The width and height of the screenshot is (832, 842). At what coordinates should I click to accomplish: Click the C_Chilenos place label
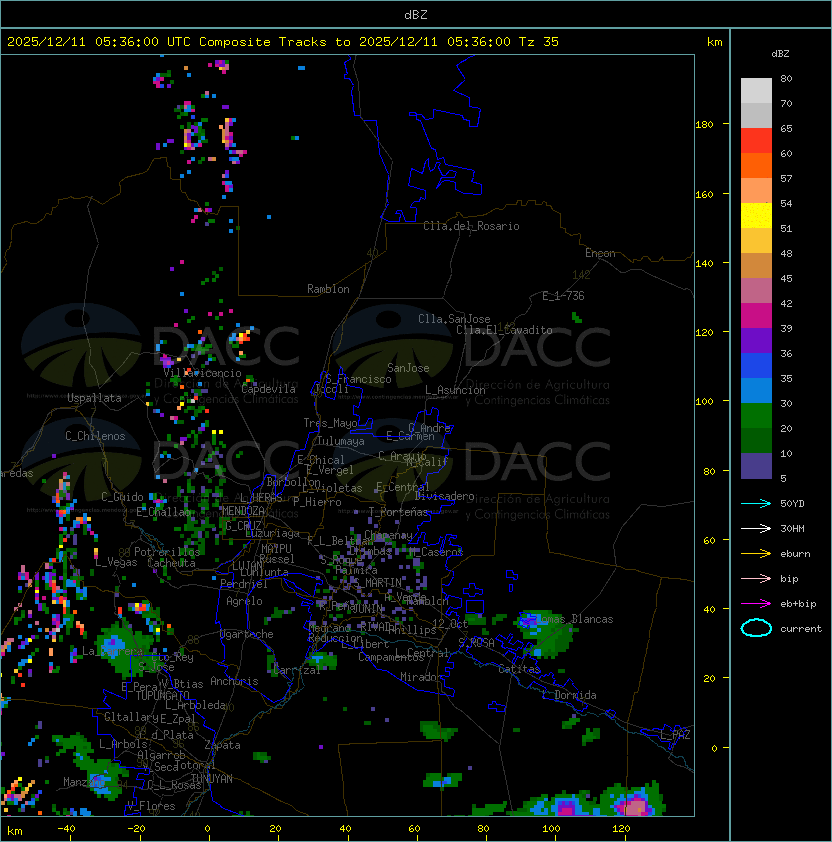coord(95,436)
